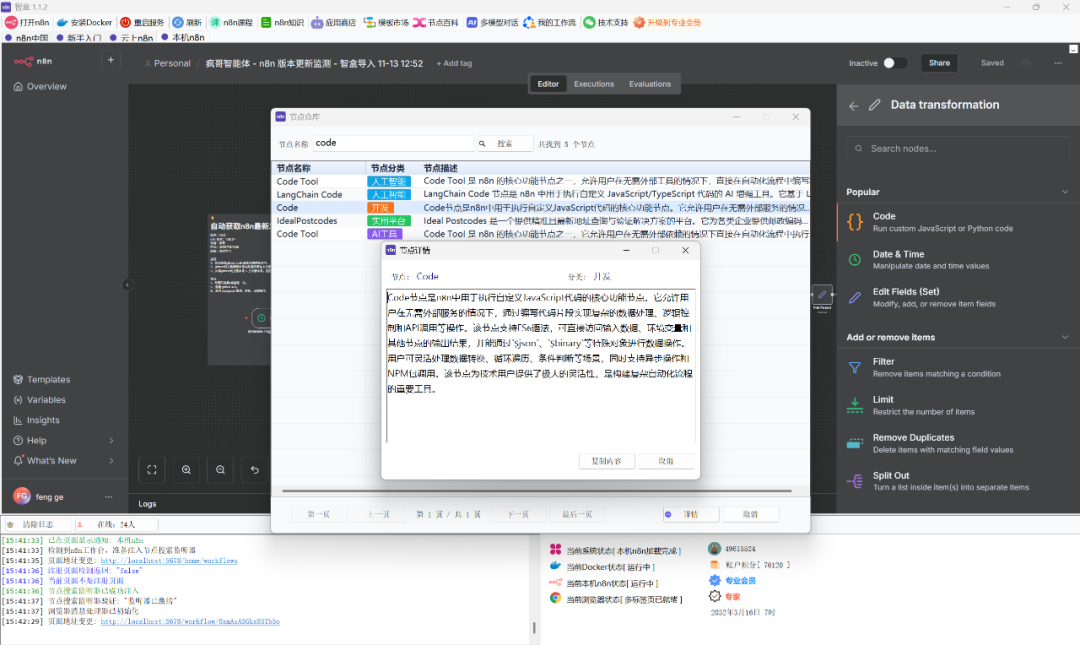Focus the Search nodes field

pyautogui.click(x=958, y=149)
